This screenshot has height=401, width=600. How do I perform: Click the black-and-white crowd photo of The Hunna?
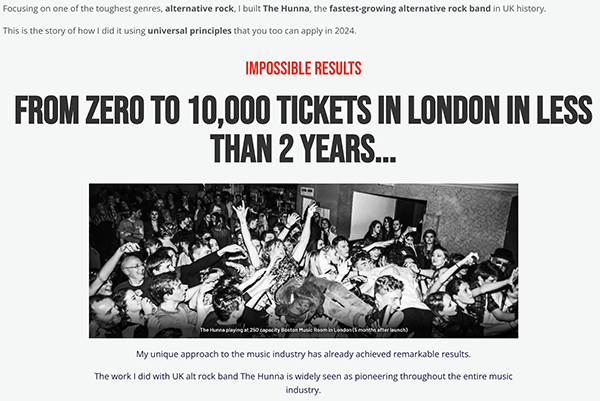303,261
